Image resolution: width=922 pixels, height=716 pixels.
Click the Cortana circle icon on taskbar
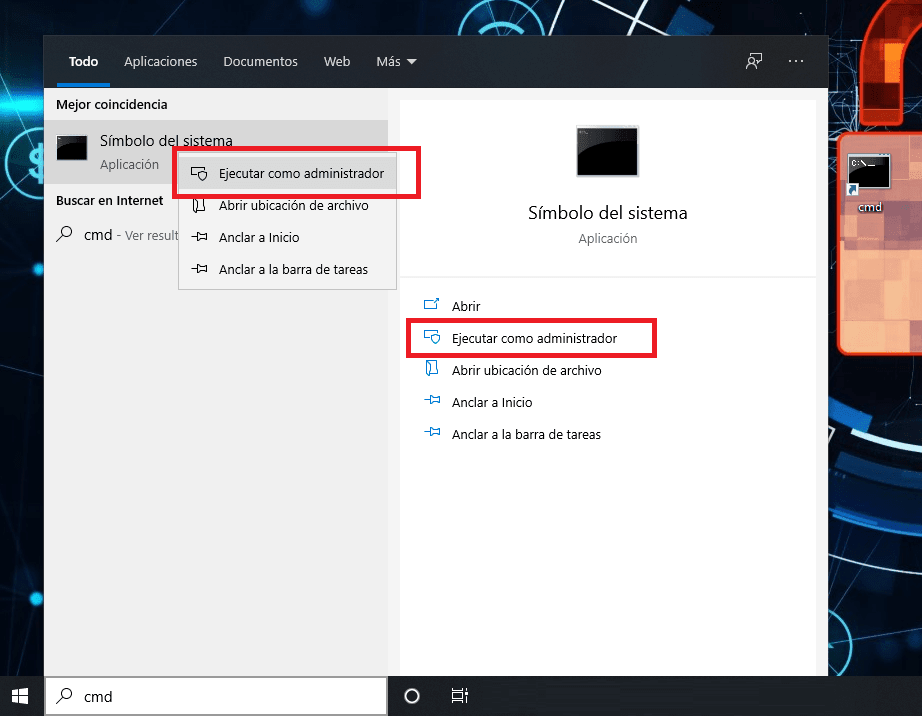pos(412,696)
